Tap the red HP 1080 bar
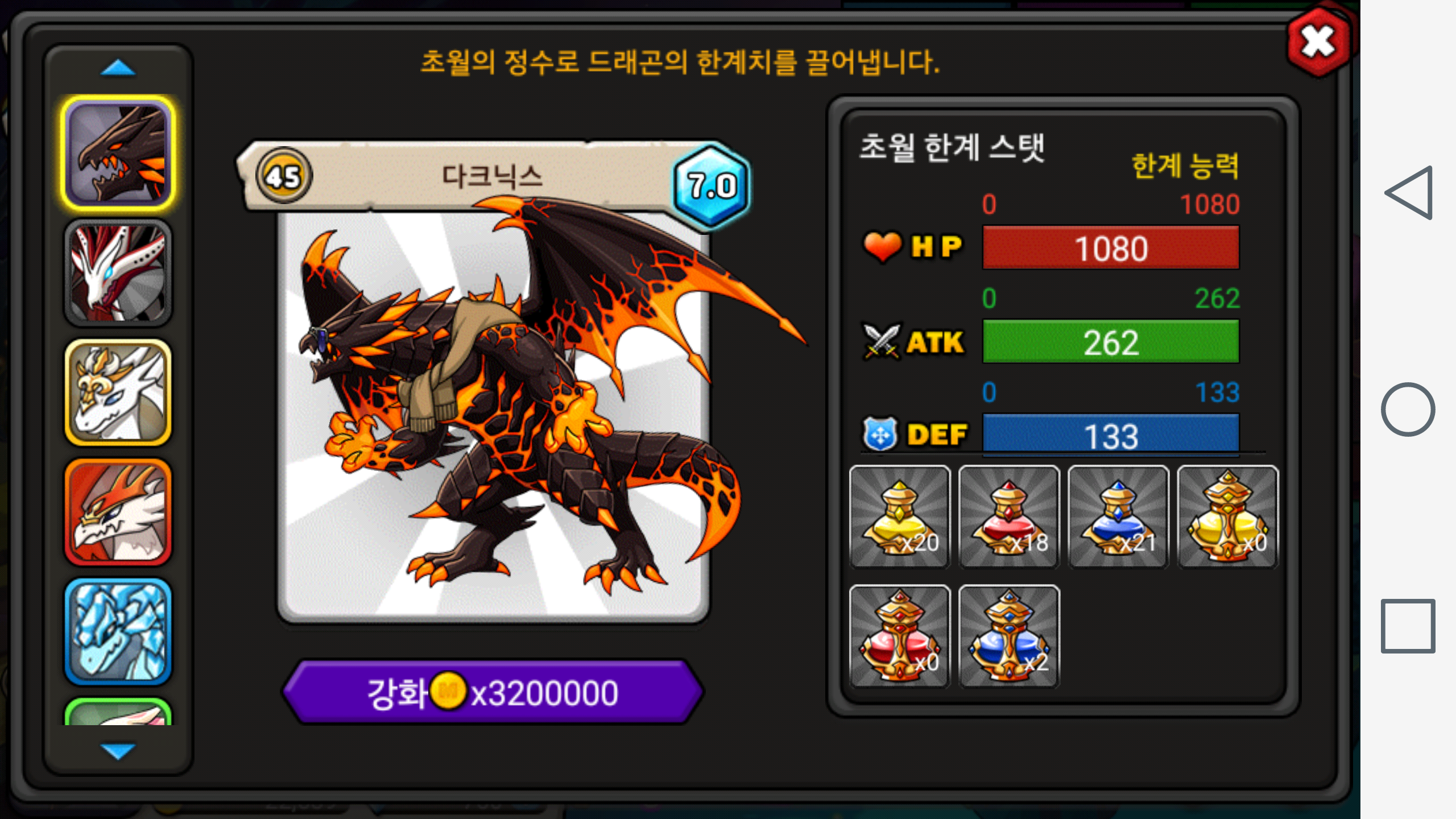Viewport: 1456px width, 819px height. (x=1111, y=247)
